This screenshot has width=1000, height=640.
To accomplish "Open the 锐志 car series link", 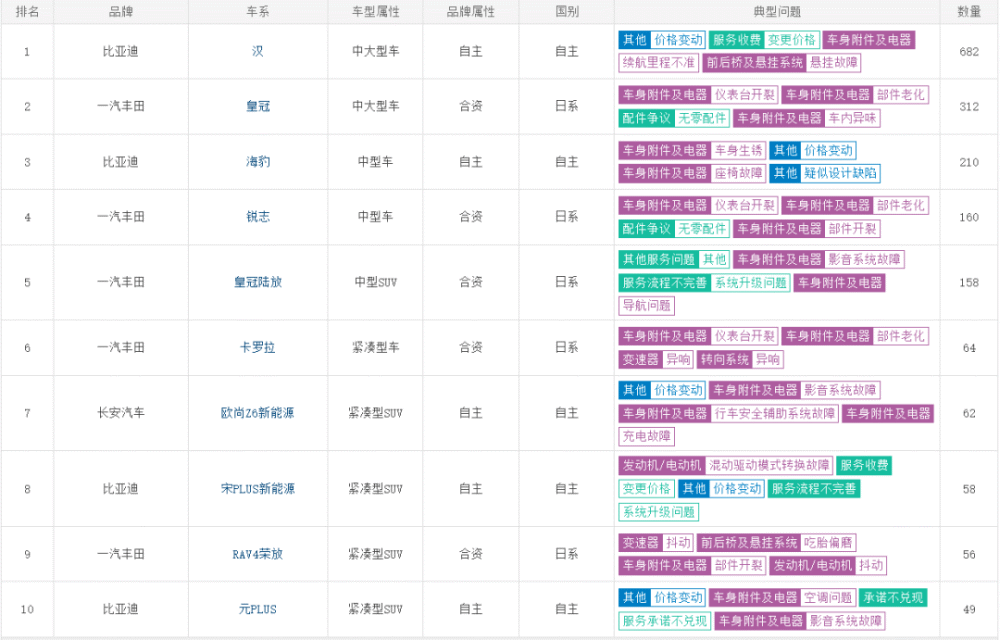I will 258,217.
